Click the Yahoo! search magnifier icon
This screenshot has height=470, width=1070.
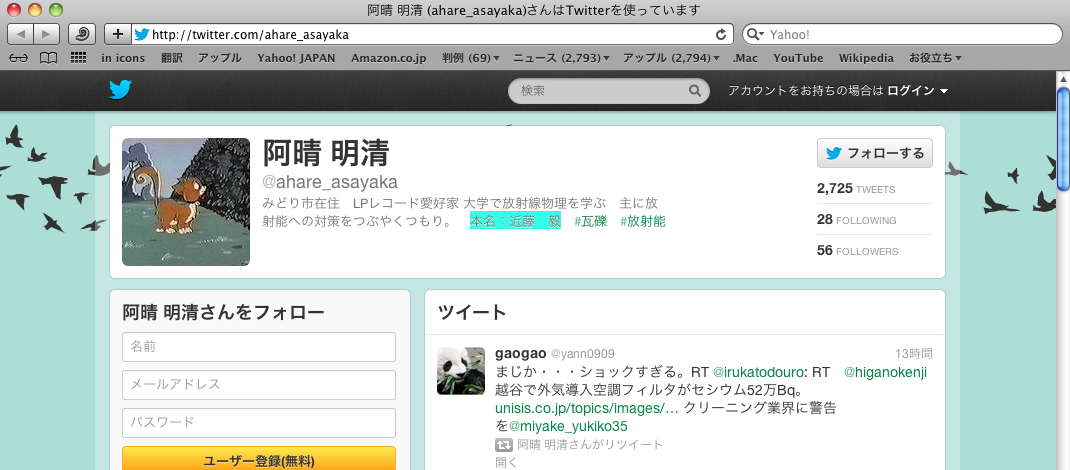pos(753,34)
